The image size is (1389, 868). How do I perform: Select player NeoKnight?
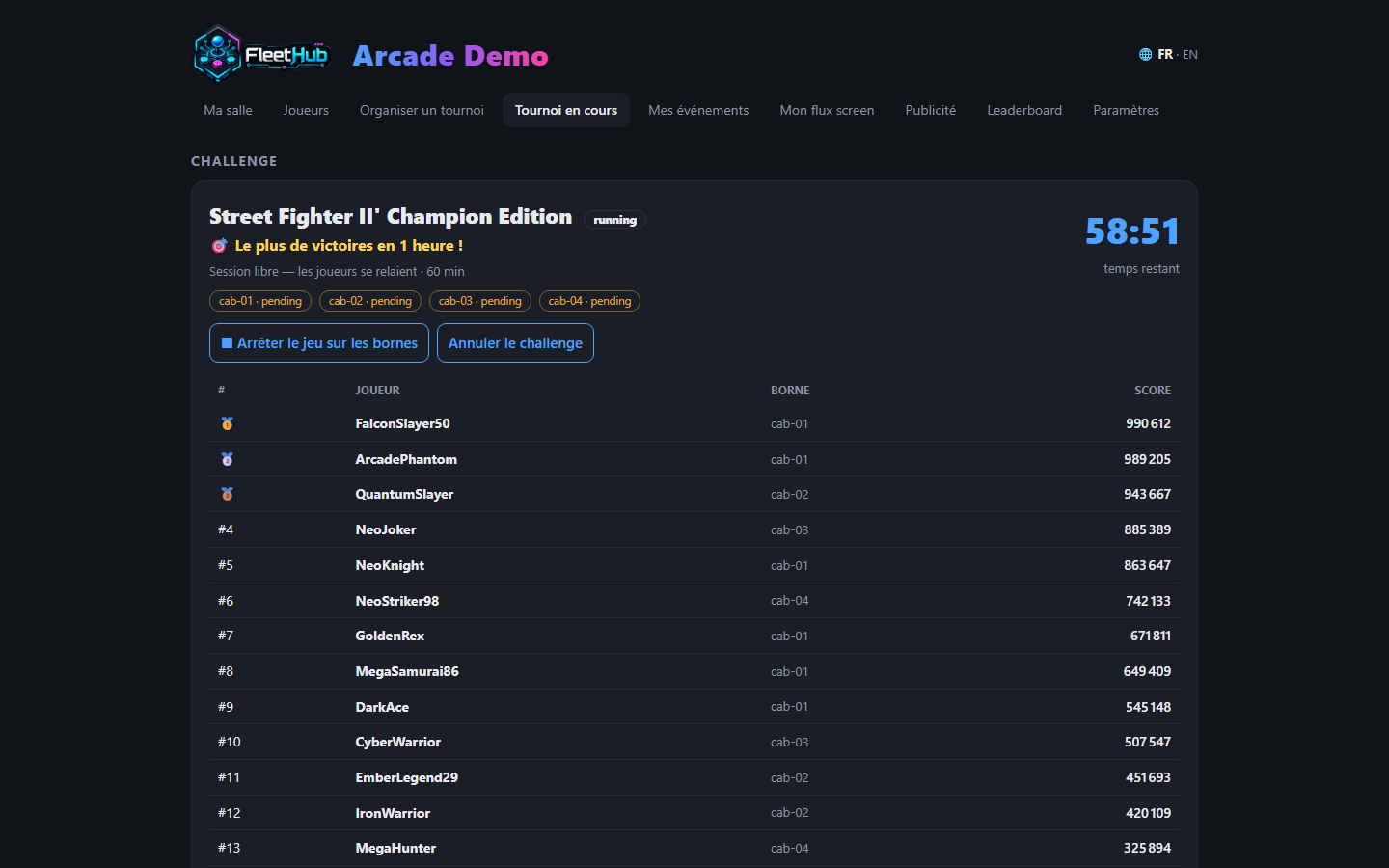point(390,565)
